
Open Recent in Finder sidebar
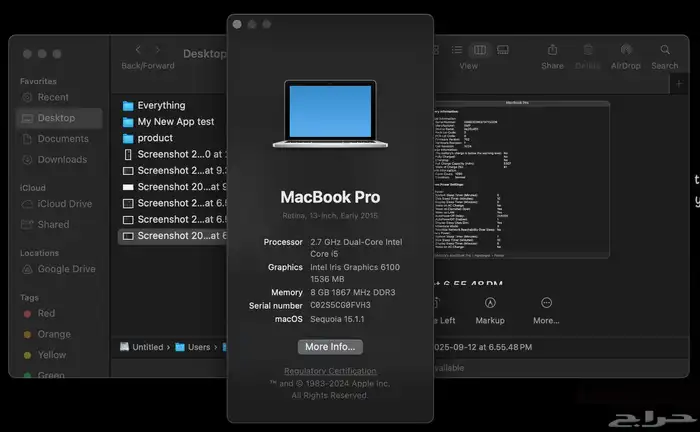(x=59, y=97)
